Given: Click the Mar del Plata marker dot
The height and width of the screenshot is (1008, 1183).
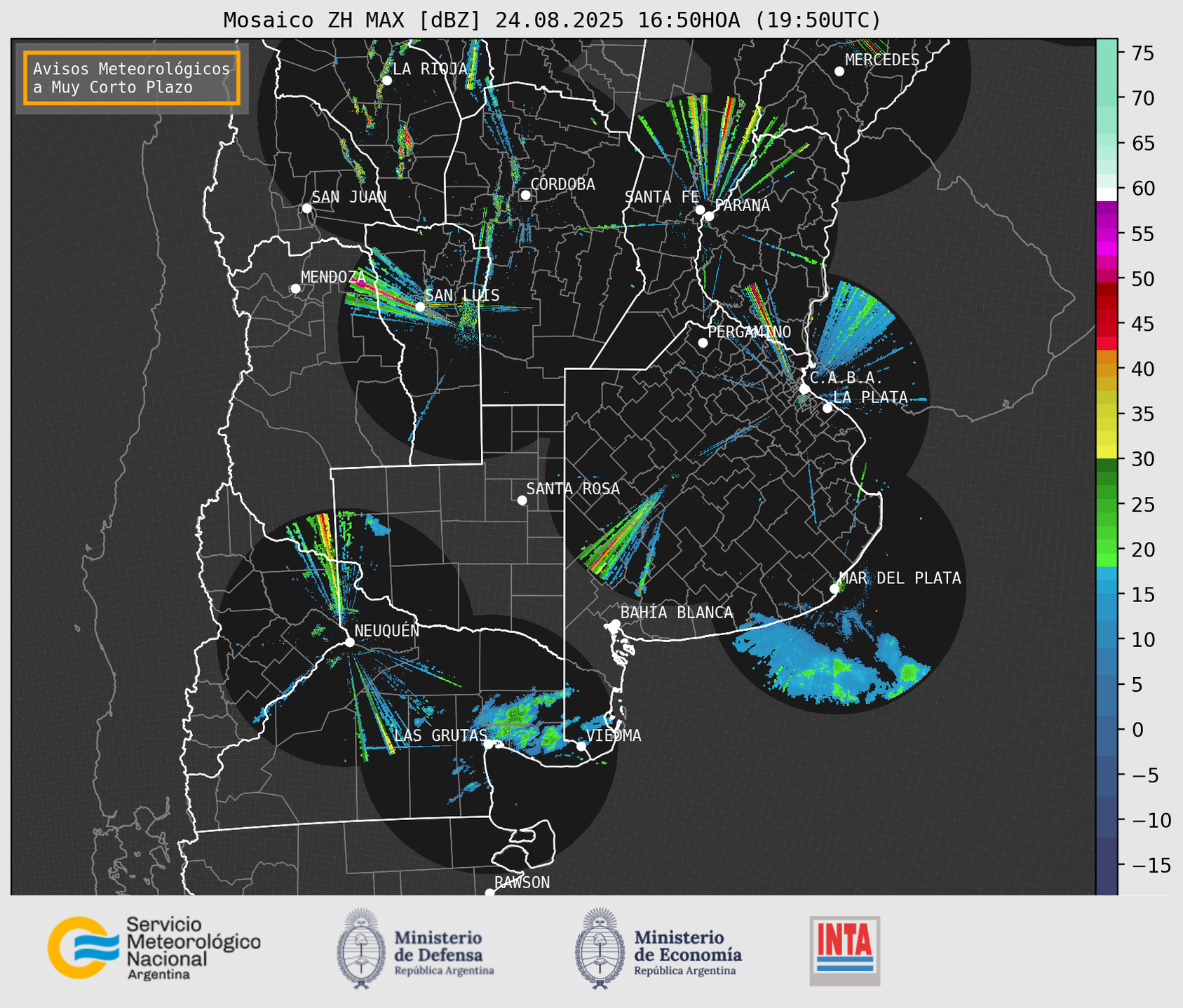Looking at the screenshot, I should 834,589.
